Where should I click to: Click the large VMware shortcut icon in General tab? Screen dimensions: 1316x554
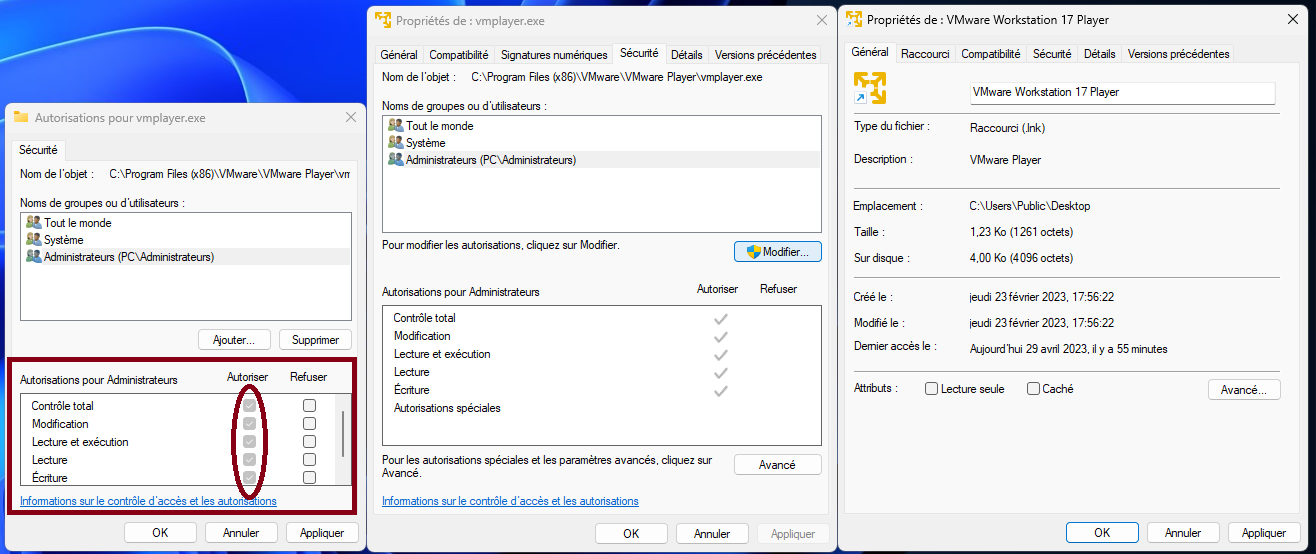(x=870, y=88)
